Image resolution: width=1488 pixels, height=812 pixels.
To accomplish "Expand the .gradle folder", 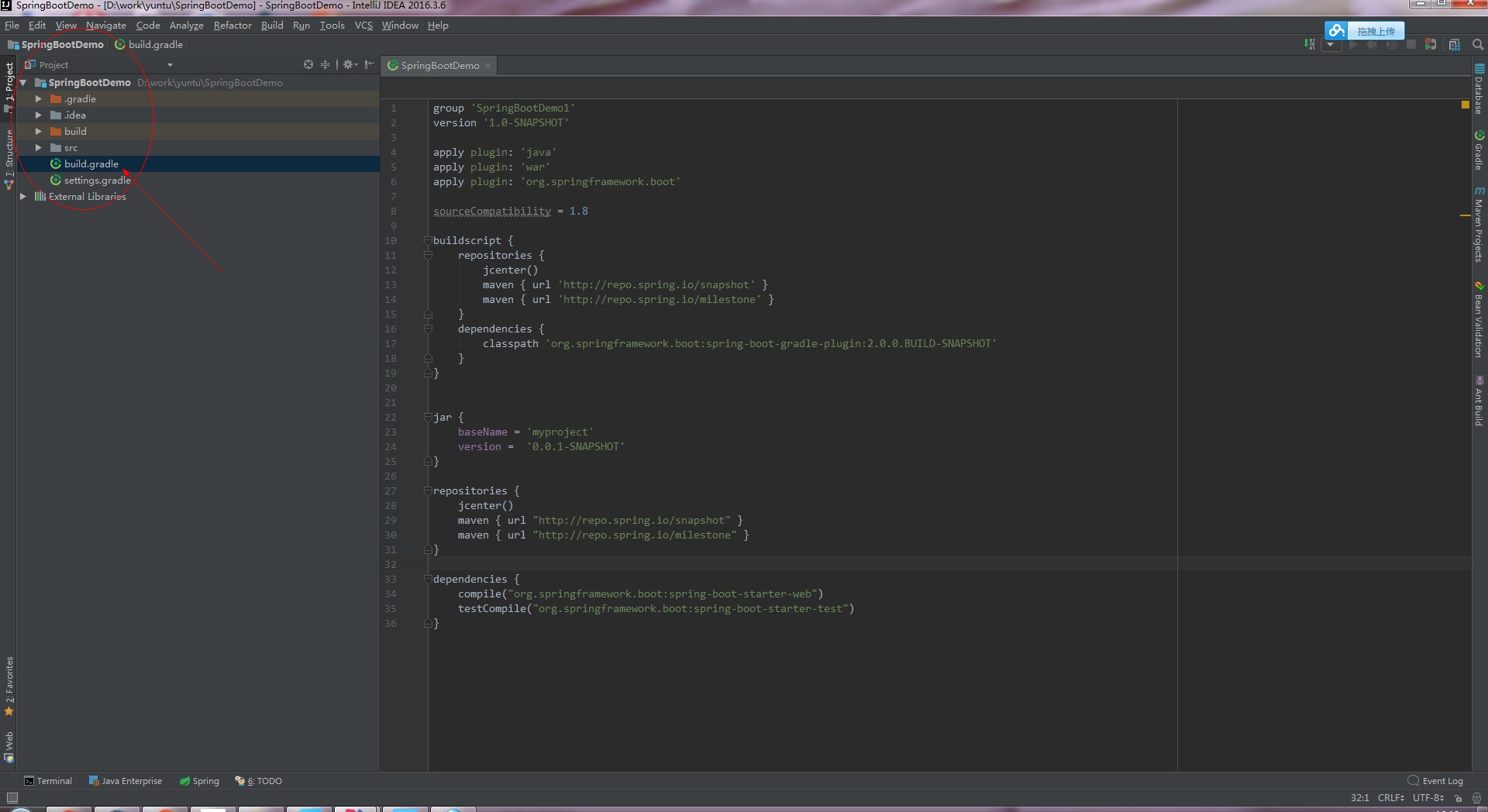I will [38, 99].
